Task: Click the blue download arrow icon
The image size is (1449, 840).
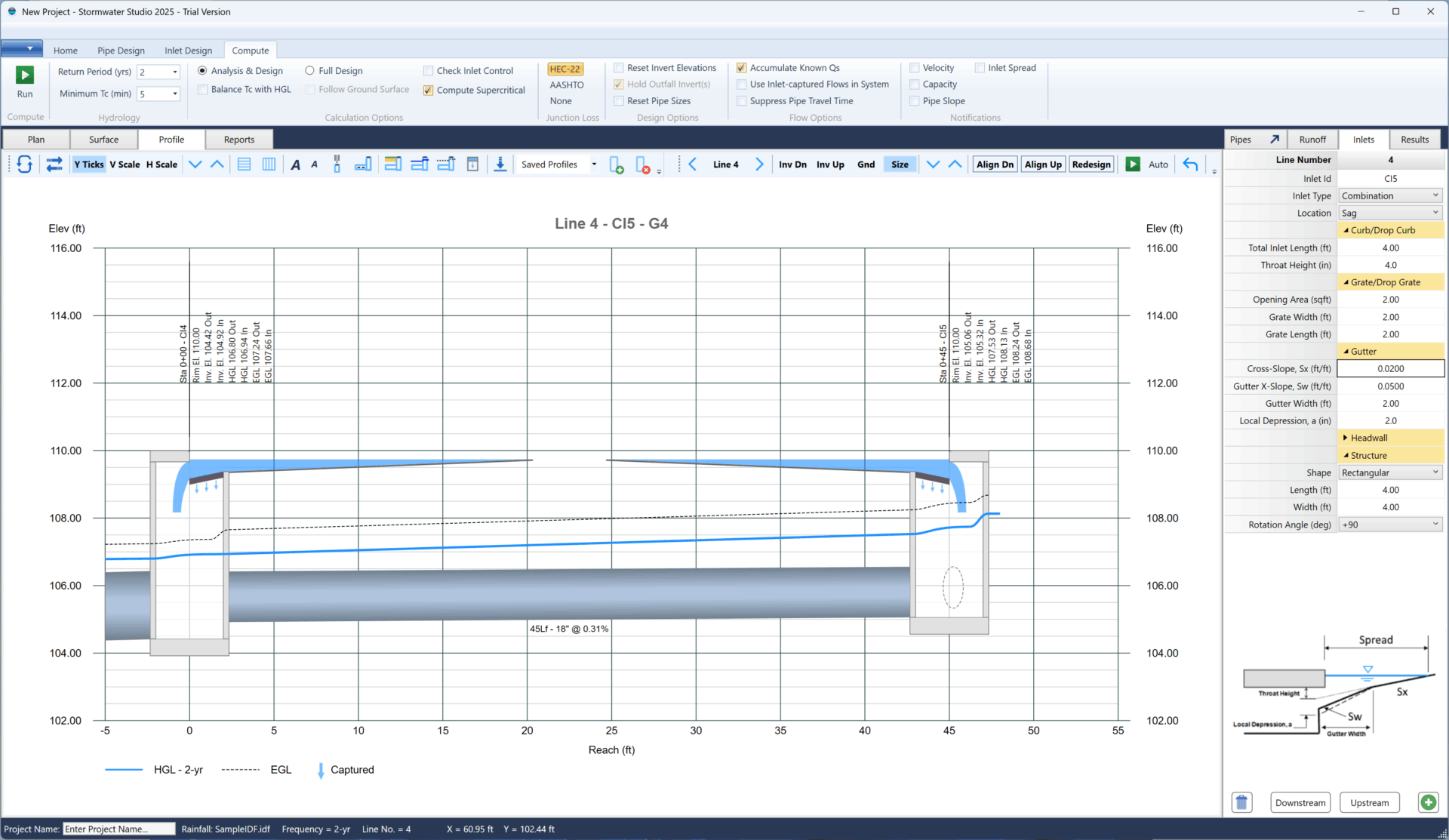Action: 500,165
